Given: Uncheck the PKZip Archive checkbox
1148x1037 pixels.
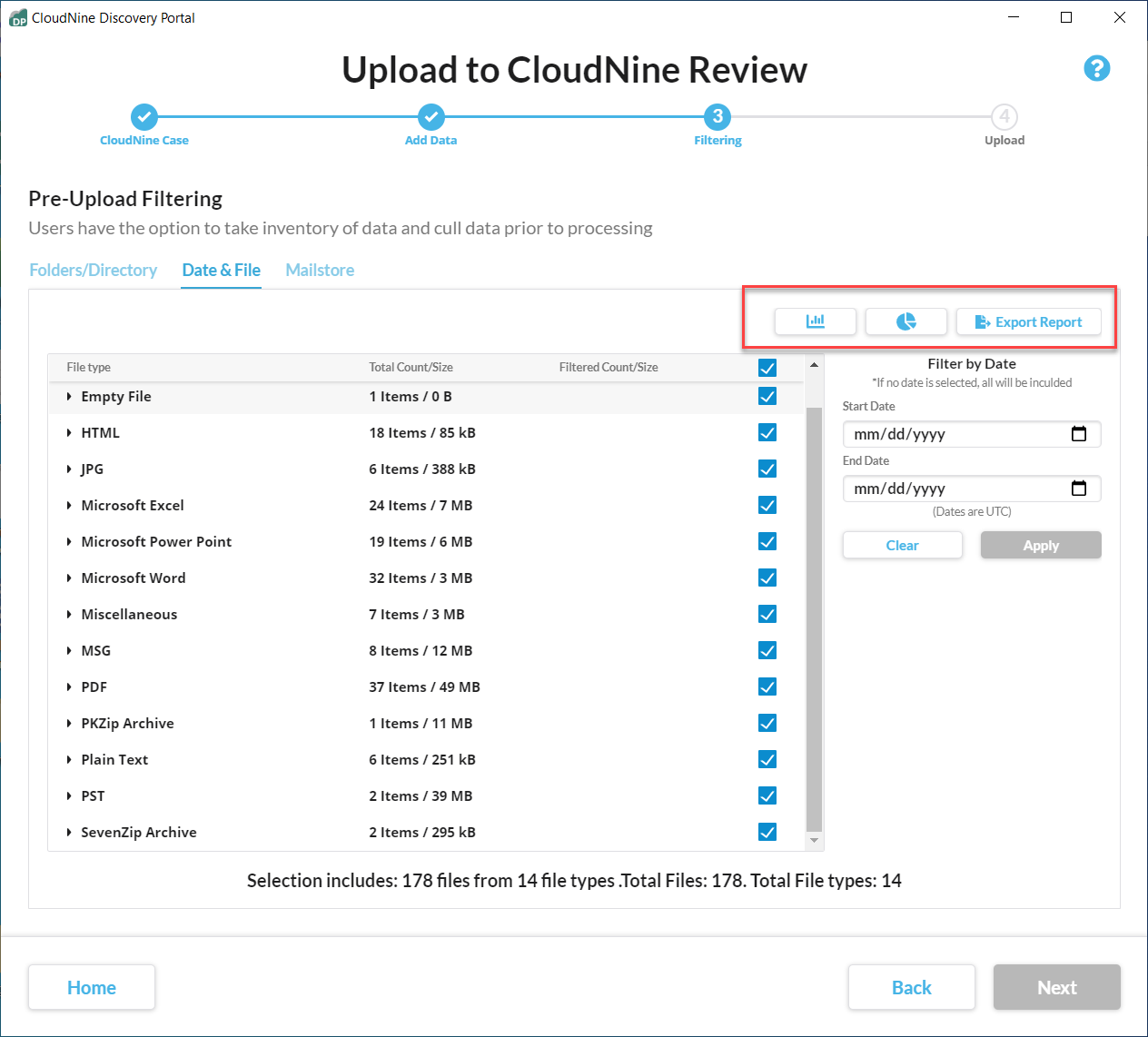Looking at the screenshot, I should coord(767,723).
